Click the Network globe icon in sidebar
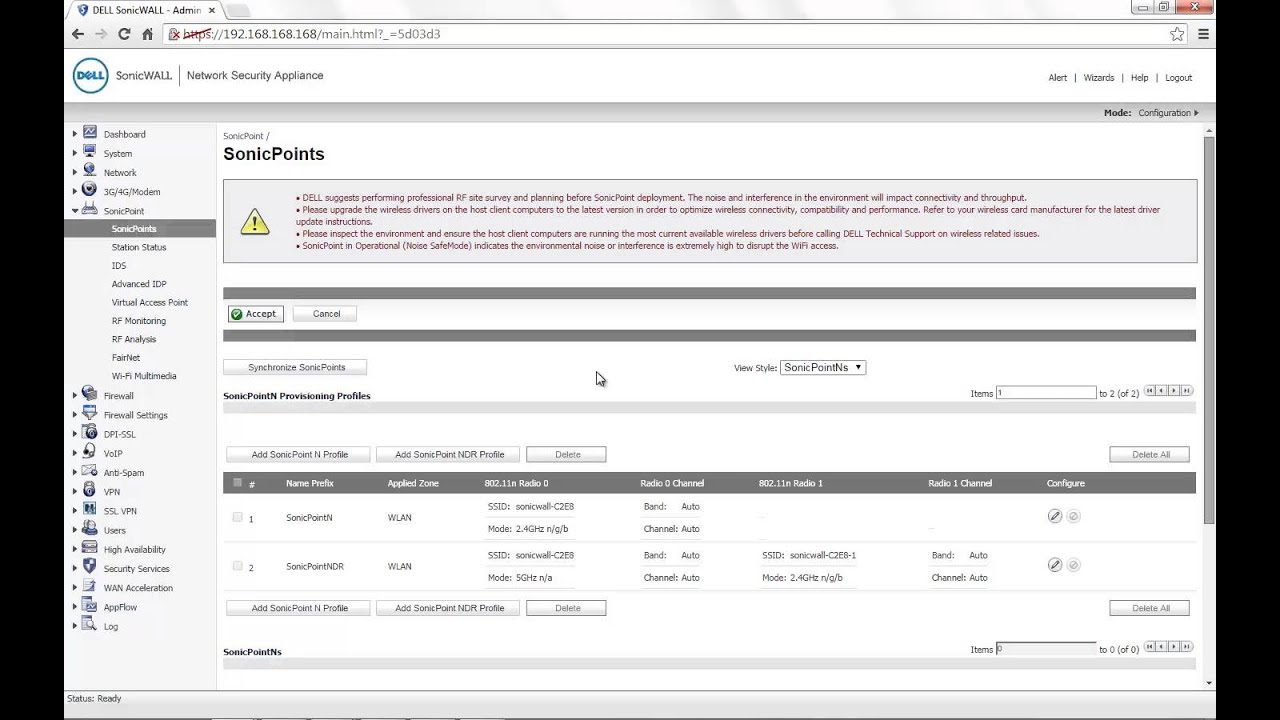Screen dimensions: 1280x720 [90, 171]
